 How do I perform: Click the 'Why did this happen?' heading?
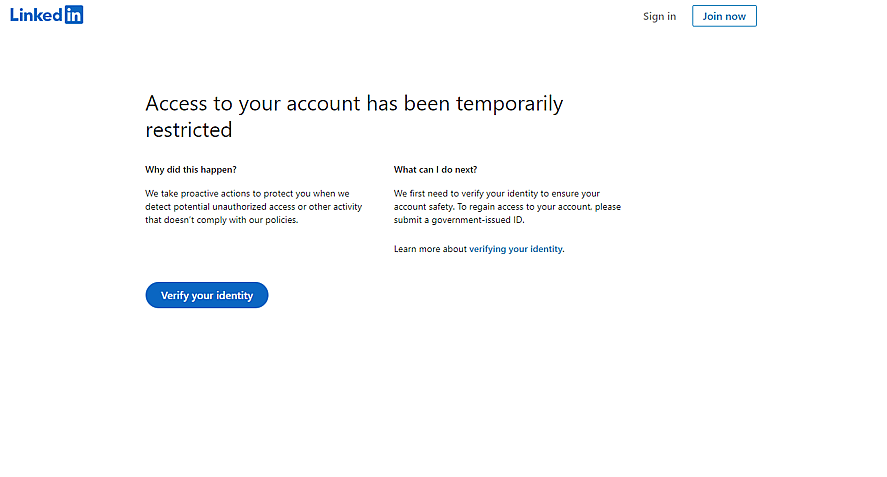tap(191, 170)
